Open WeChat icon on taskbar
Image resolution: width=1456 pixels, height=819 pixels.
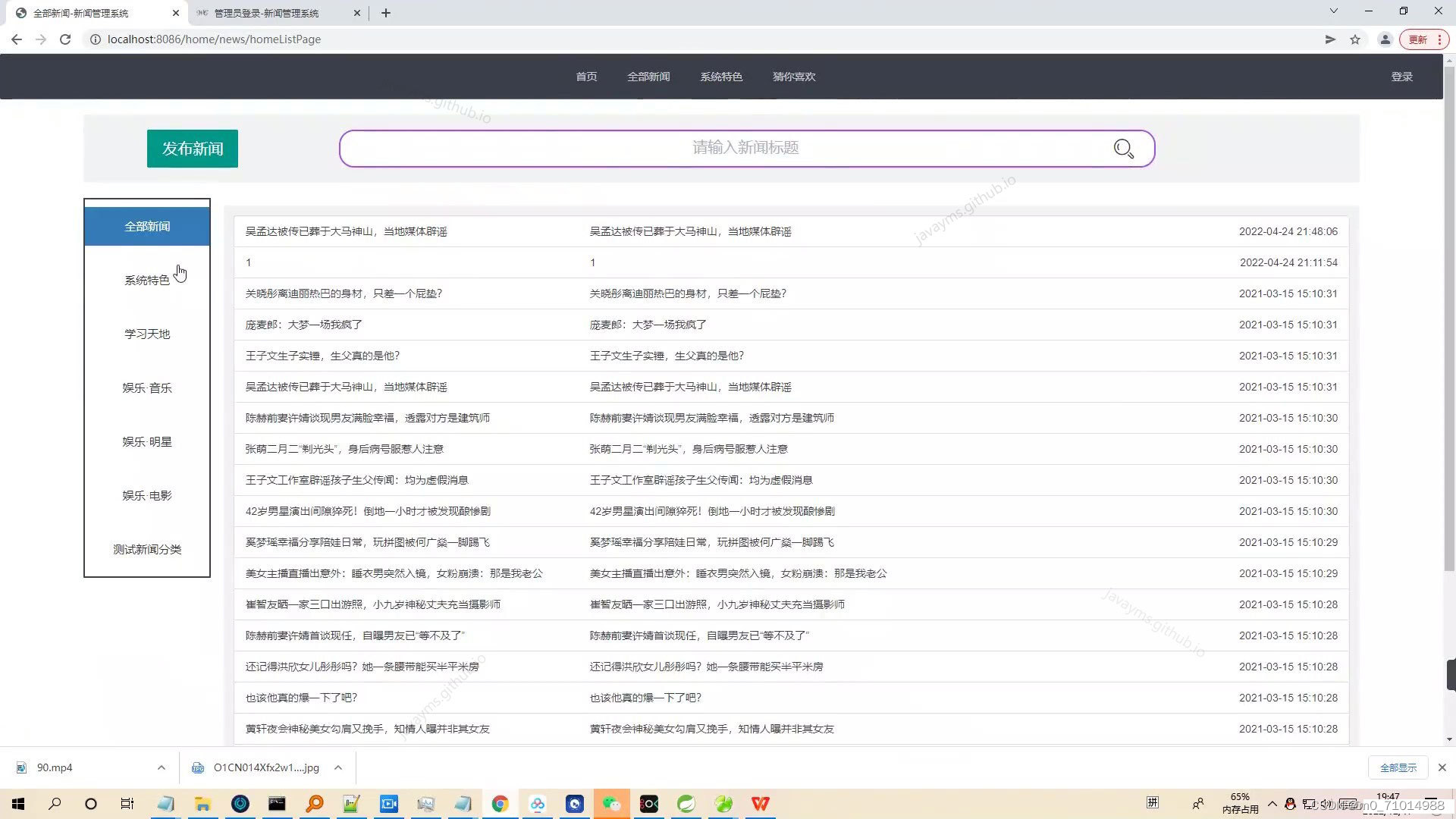(x=611, y=804)
